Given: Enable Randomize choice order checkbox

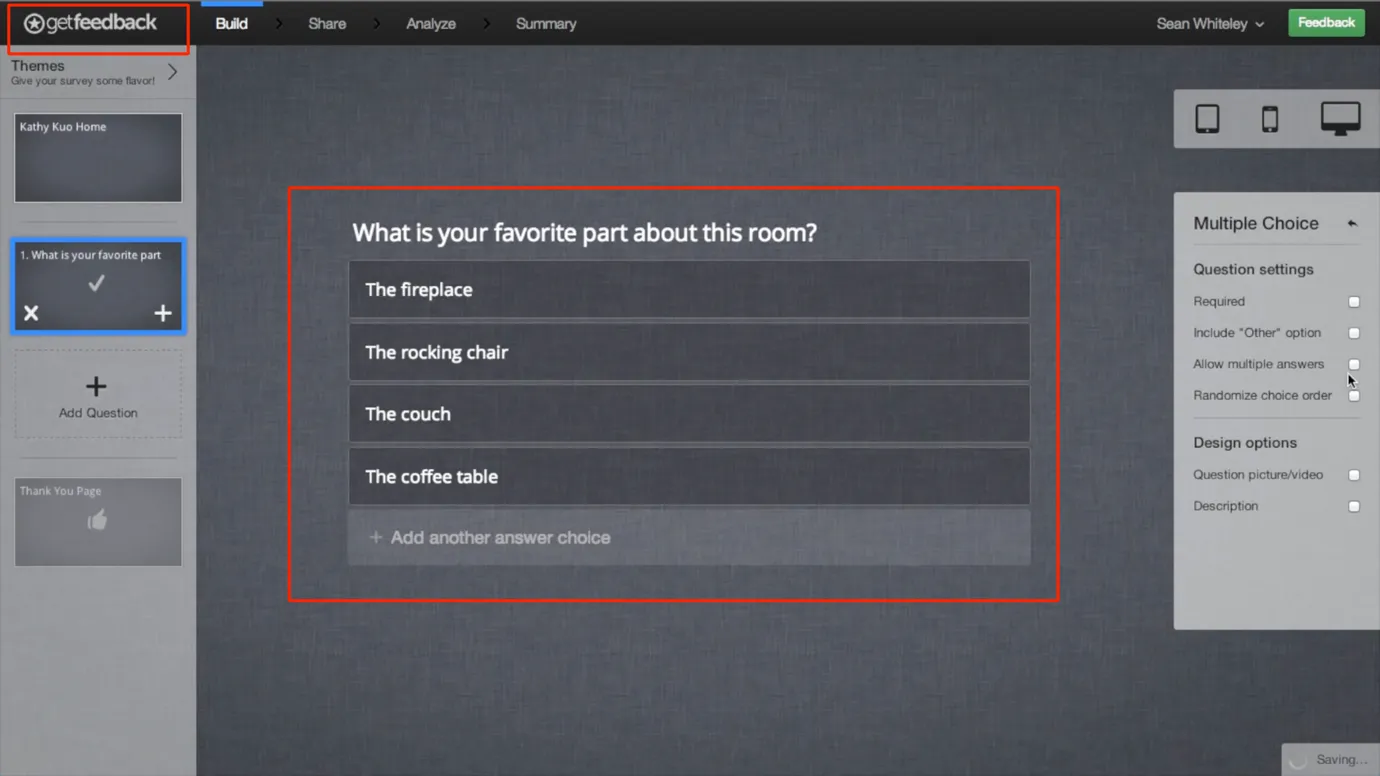Looking at the screenshot, I should (1354, 396).
